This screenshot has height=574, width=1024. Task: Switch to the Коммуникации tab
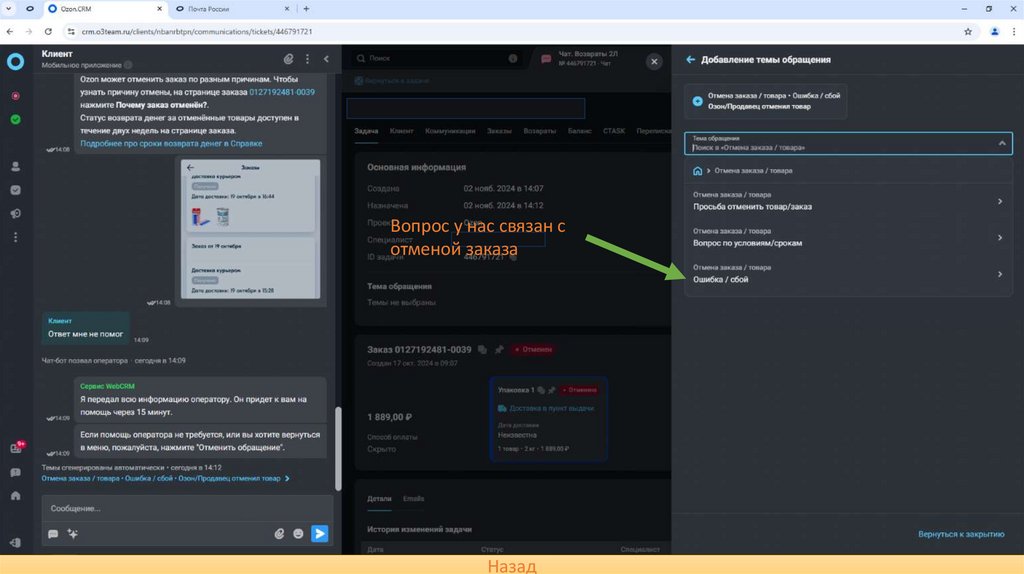click(x=450, y=131)
